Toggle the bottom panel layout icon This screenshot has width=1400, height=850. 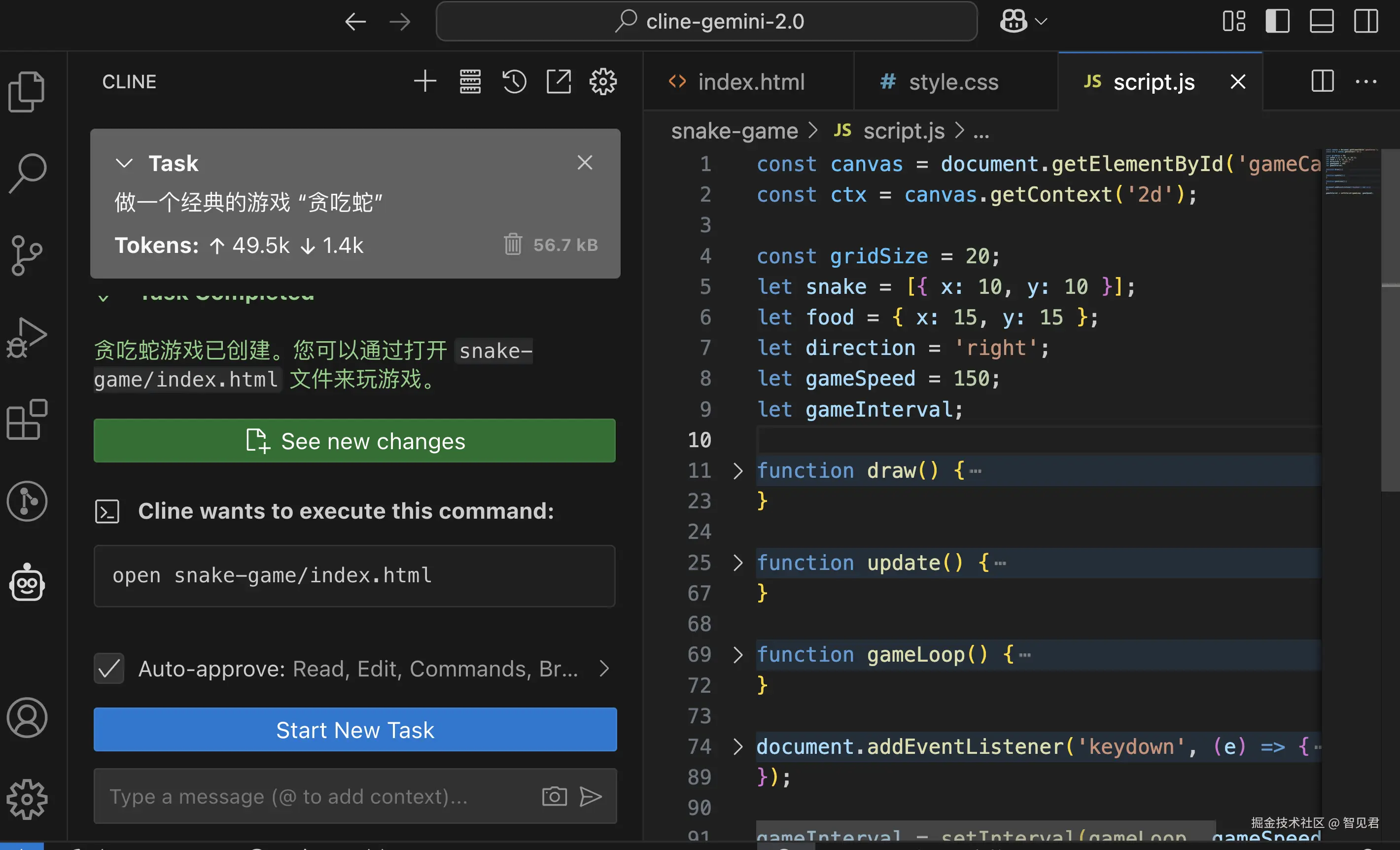1322,22
